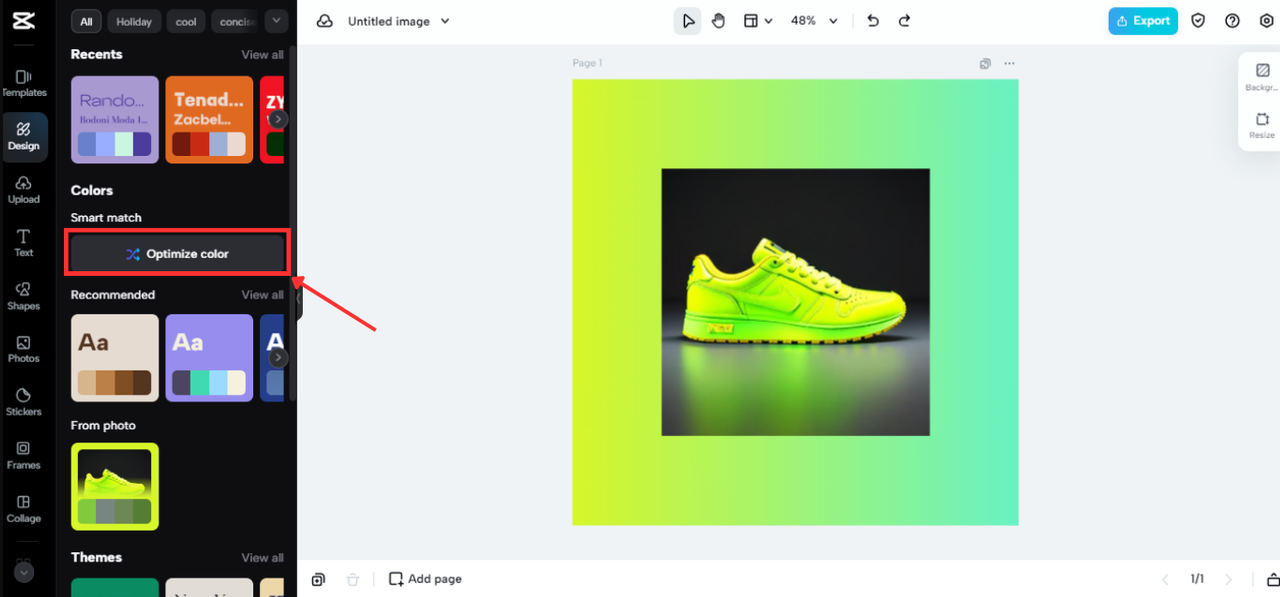Apply the beige brown Aa recommended palette
The width and height of the screenshot is (1280, 597).
[x=115, y=358]
